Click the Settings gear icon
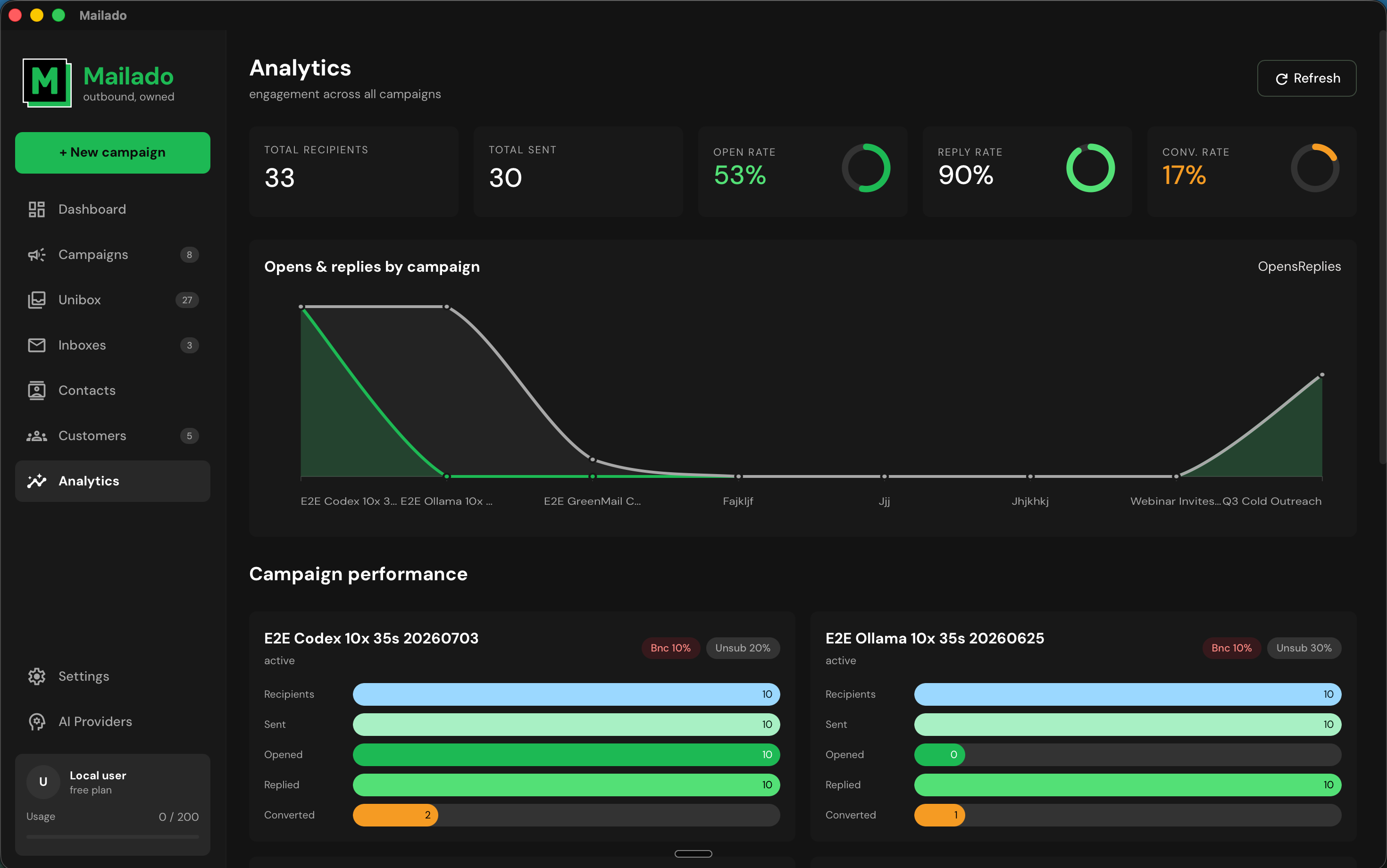This screenshot has height=868, width=1387. [x=37, y=676]
